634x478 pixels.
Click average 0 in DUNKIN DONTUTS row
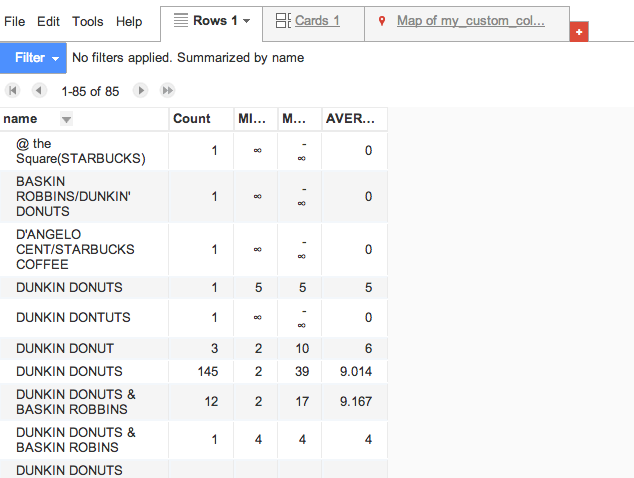click(368, 317)
